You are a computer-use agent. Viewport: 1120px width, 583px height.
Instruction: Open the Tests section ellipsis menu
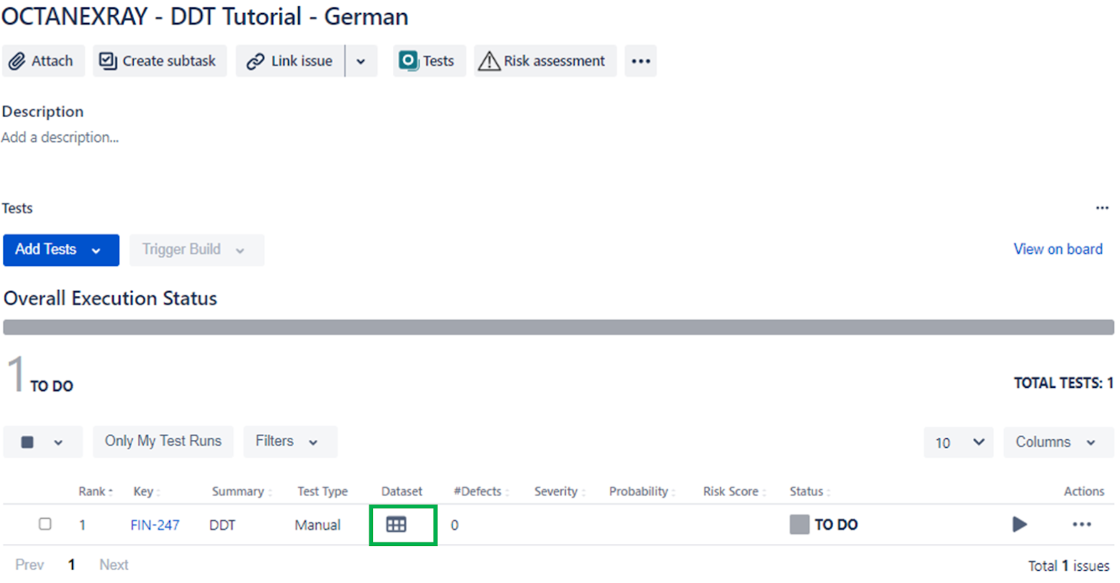click(1102, 208)
